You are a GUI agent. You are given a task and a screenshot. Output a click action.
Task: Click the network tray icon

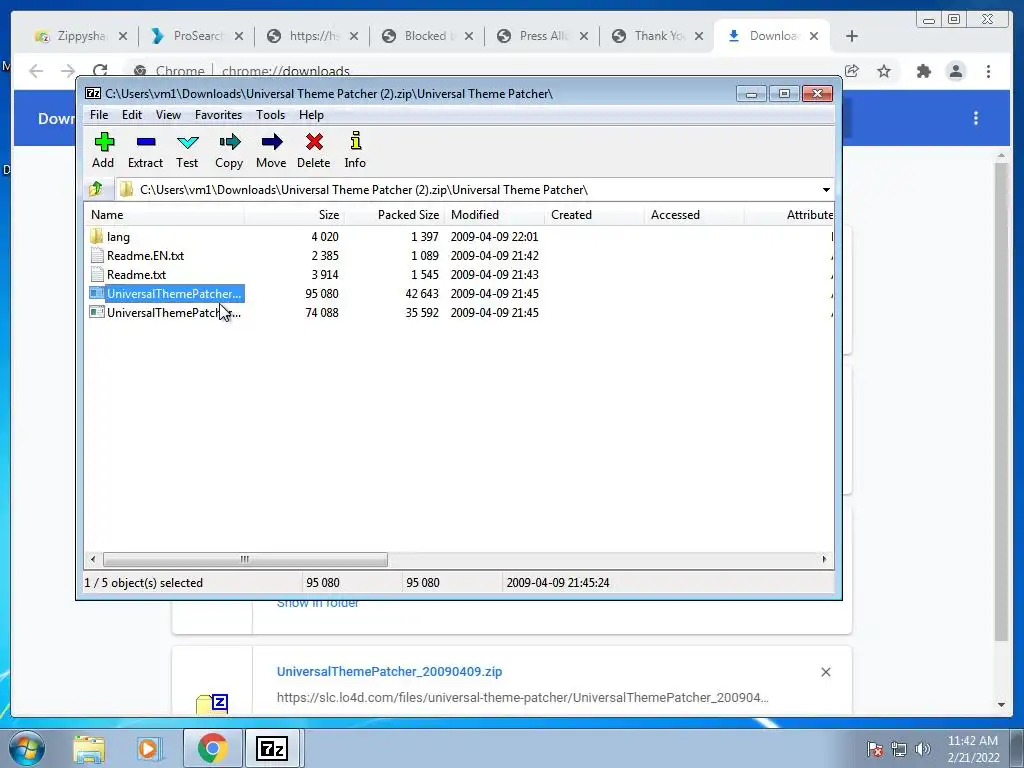tap(899, 749)
